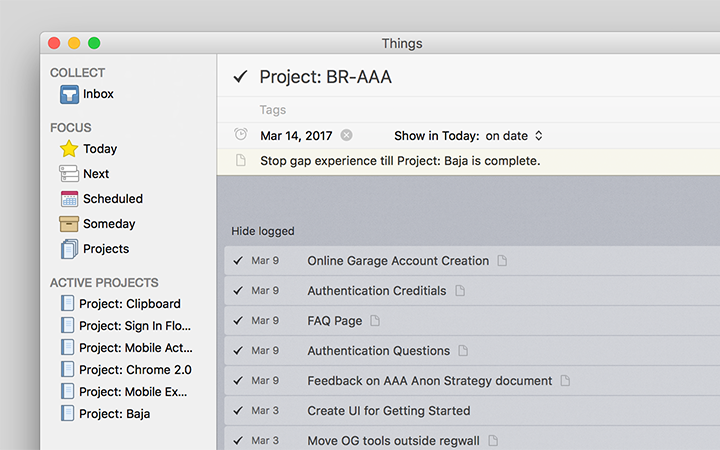Select 'Authentication Questions' title text
Screen dimensions: 720x450
(378, 351)
